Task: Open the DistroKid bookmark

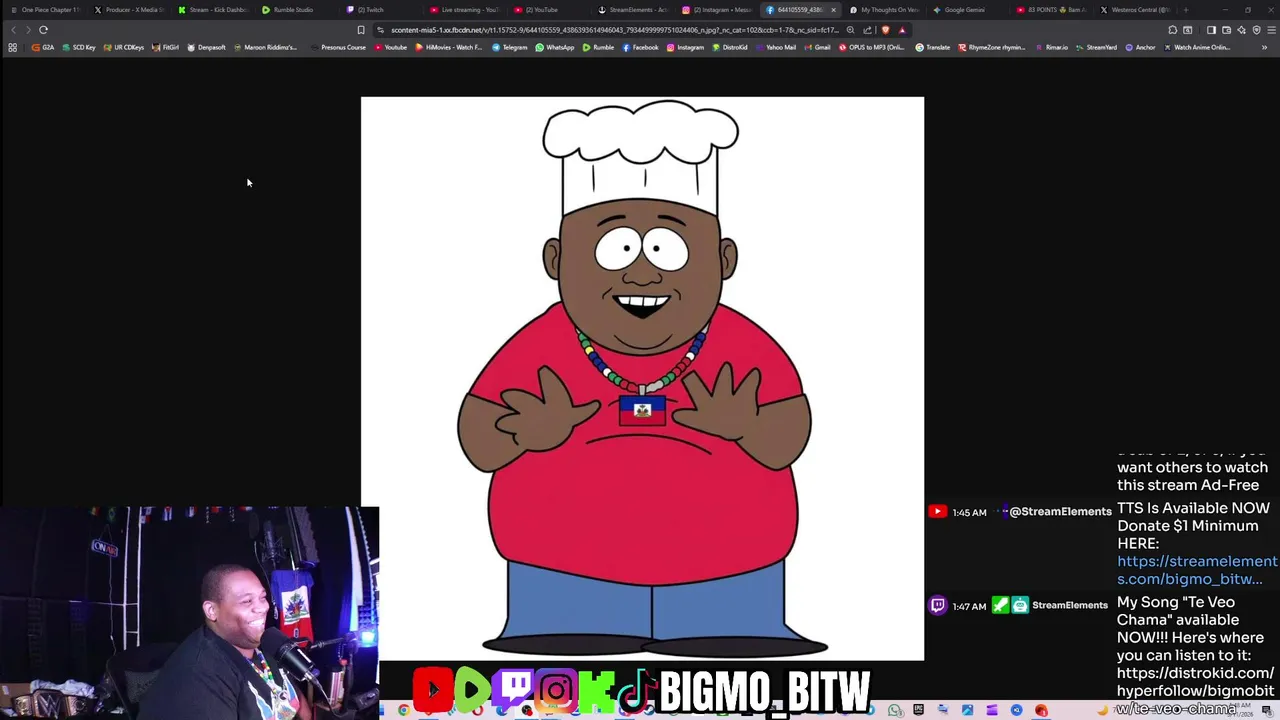Action: 730,47
